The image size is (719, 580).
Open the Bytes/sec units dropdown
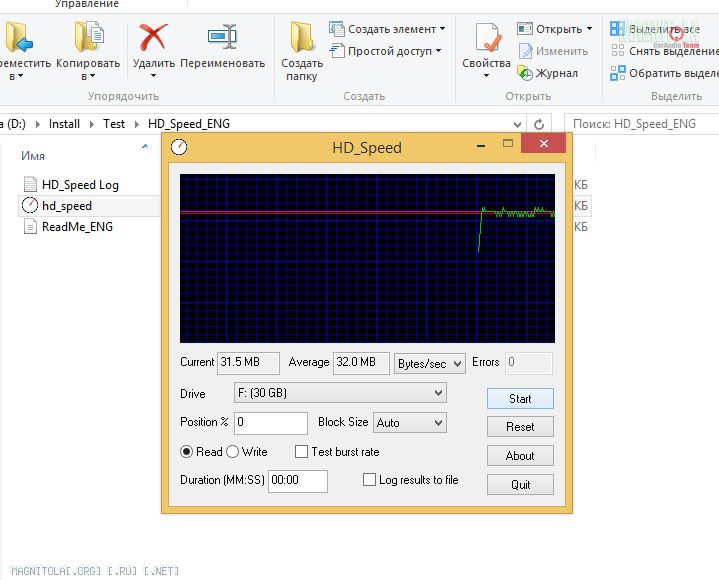click(x=430, y=364)
